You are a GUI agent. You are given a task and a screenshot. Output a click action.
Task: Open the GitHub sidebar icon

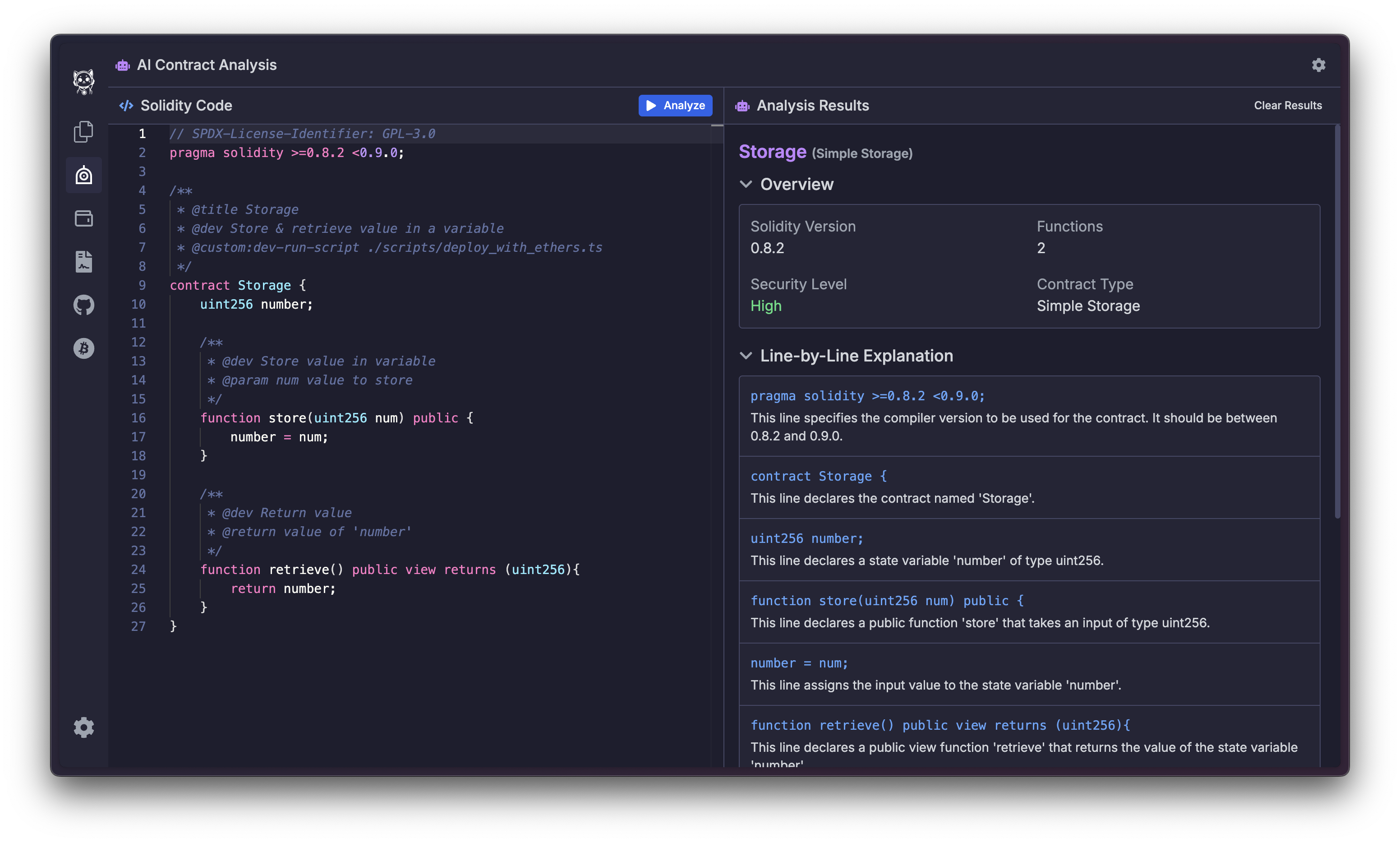click(x=83, y=305)
